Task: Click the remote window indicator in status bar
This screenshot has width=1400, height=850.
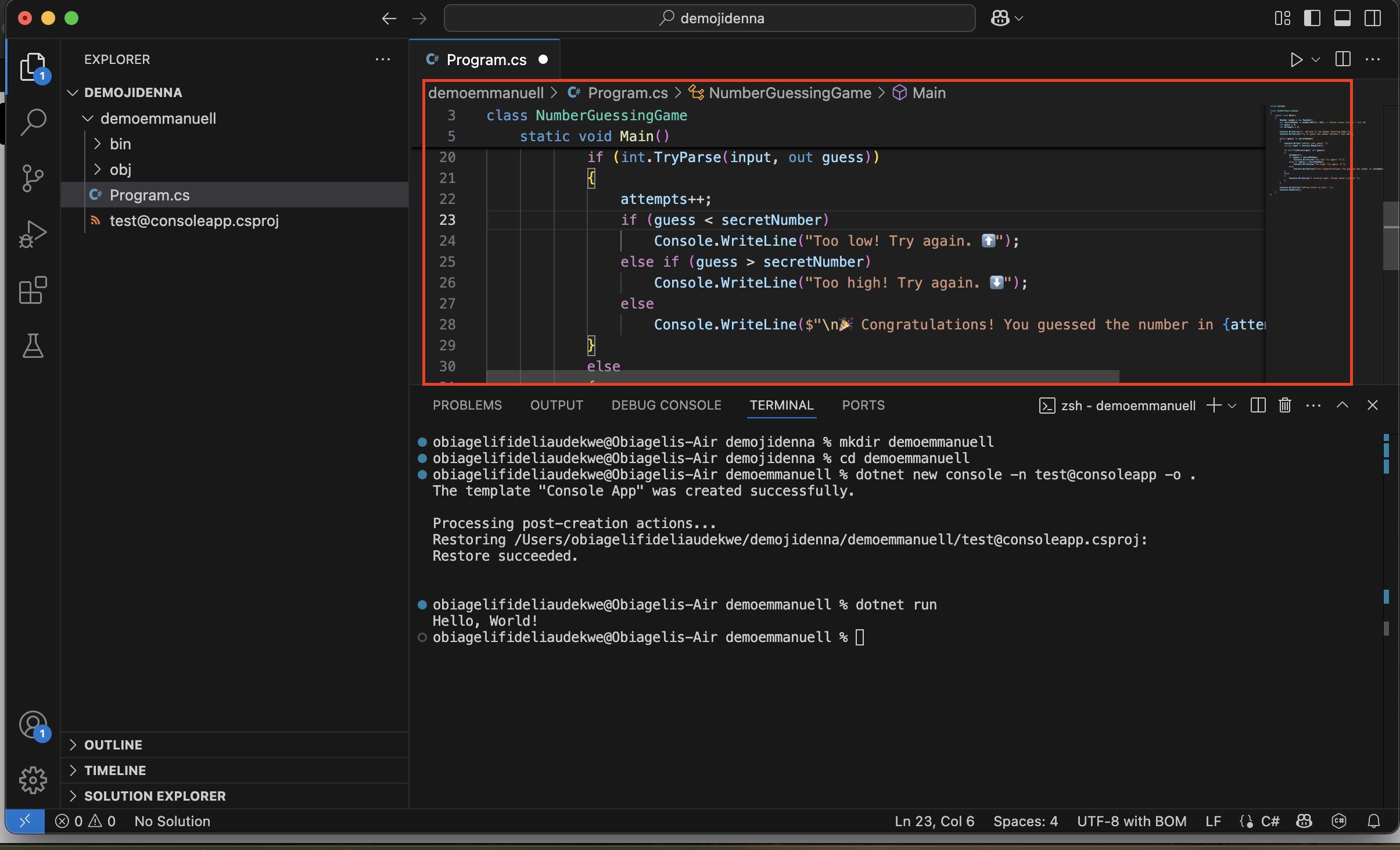Action: (25, 821)
